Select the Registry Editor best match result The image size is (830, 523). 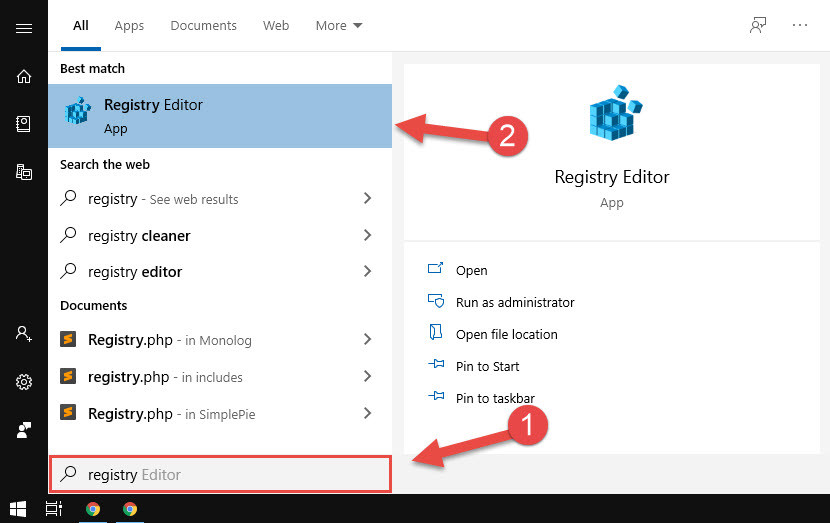pos(220,115)
